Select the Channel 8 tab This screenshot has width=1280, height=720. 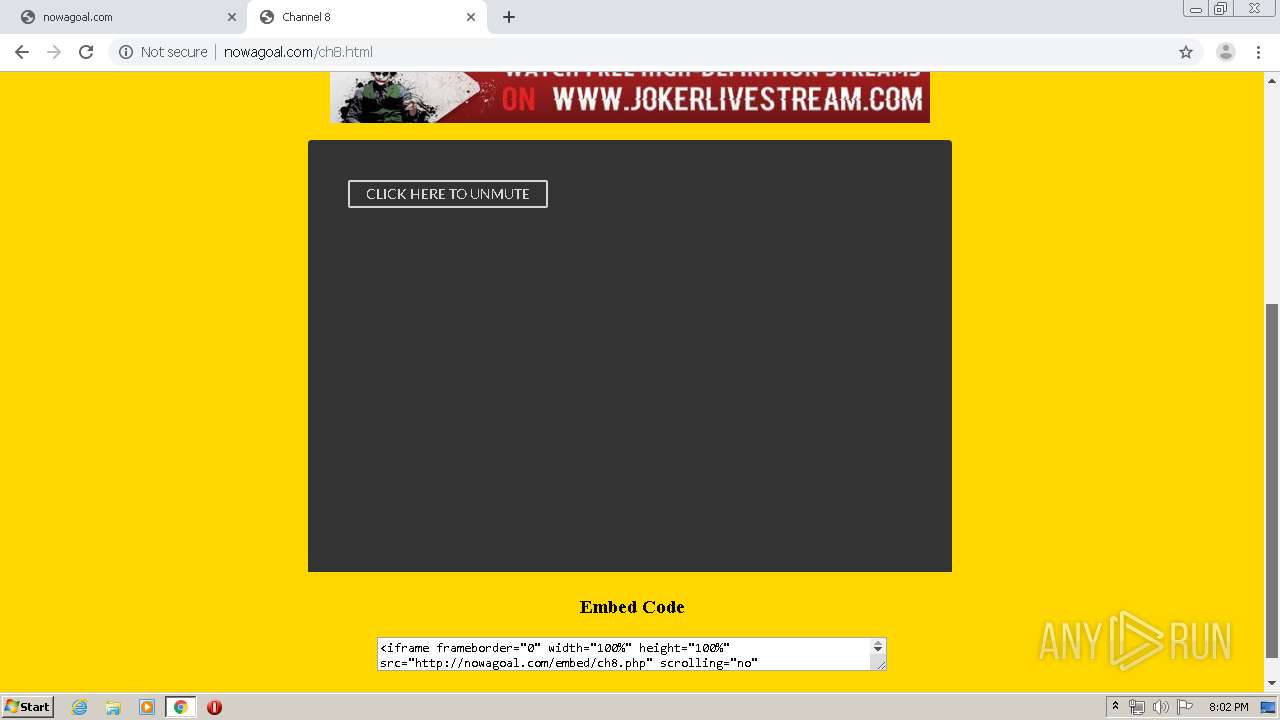coord(366,17)
